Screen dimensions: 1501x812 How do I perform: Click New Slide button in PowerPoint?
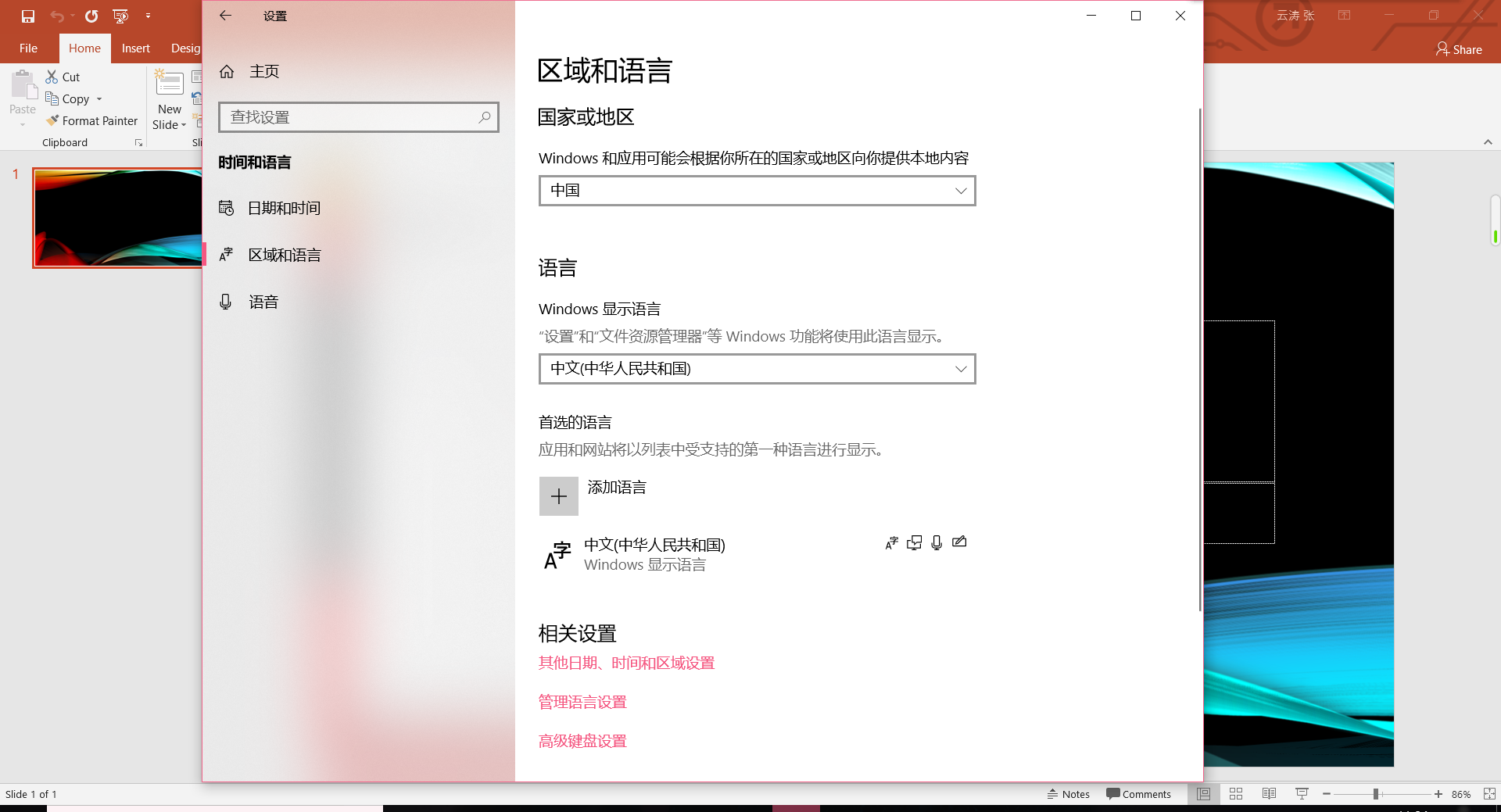point(170,100)
